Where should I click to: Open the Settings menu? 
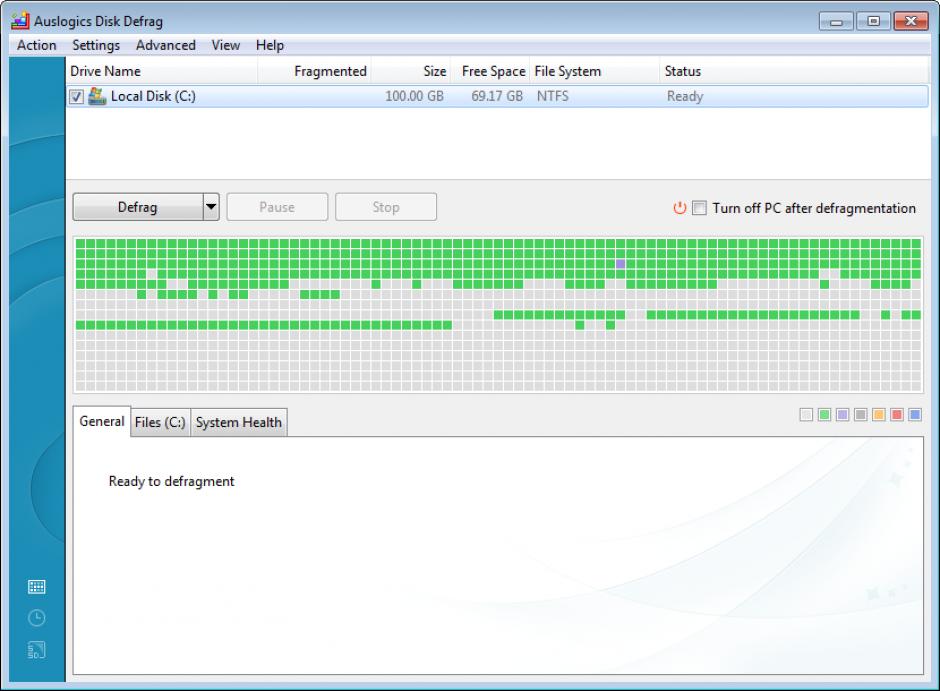[96, 46]
